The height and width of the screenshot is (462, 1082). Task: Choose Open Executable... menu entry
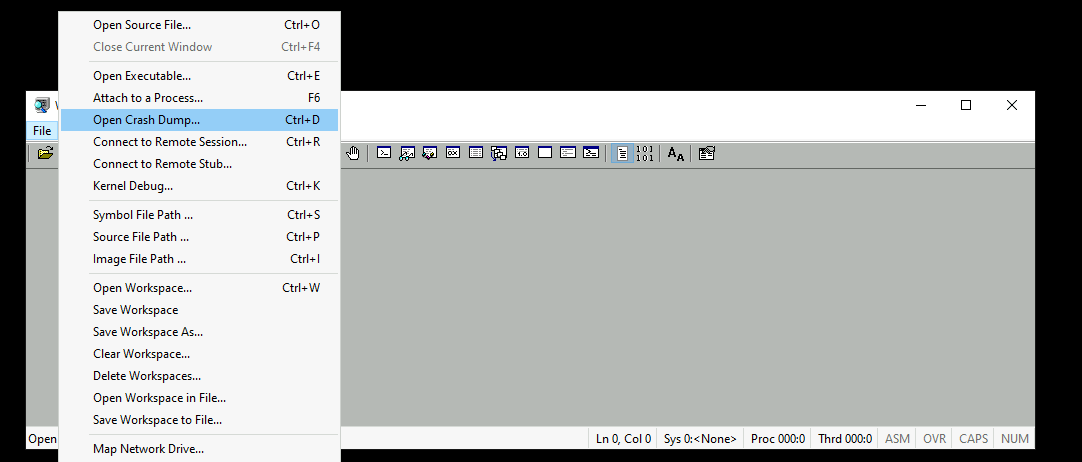[199, 76]
